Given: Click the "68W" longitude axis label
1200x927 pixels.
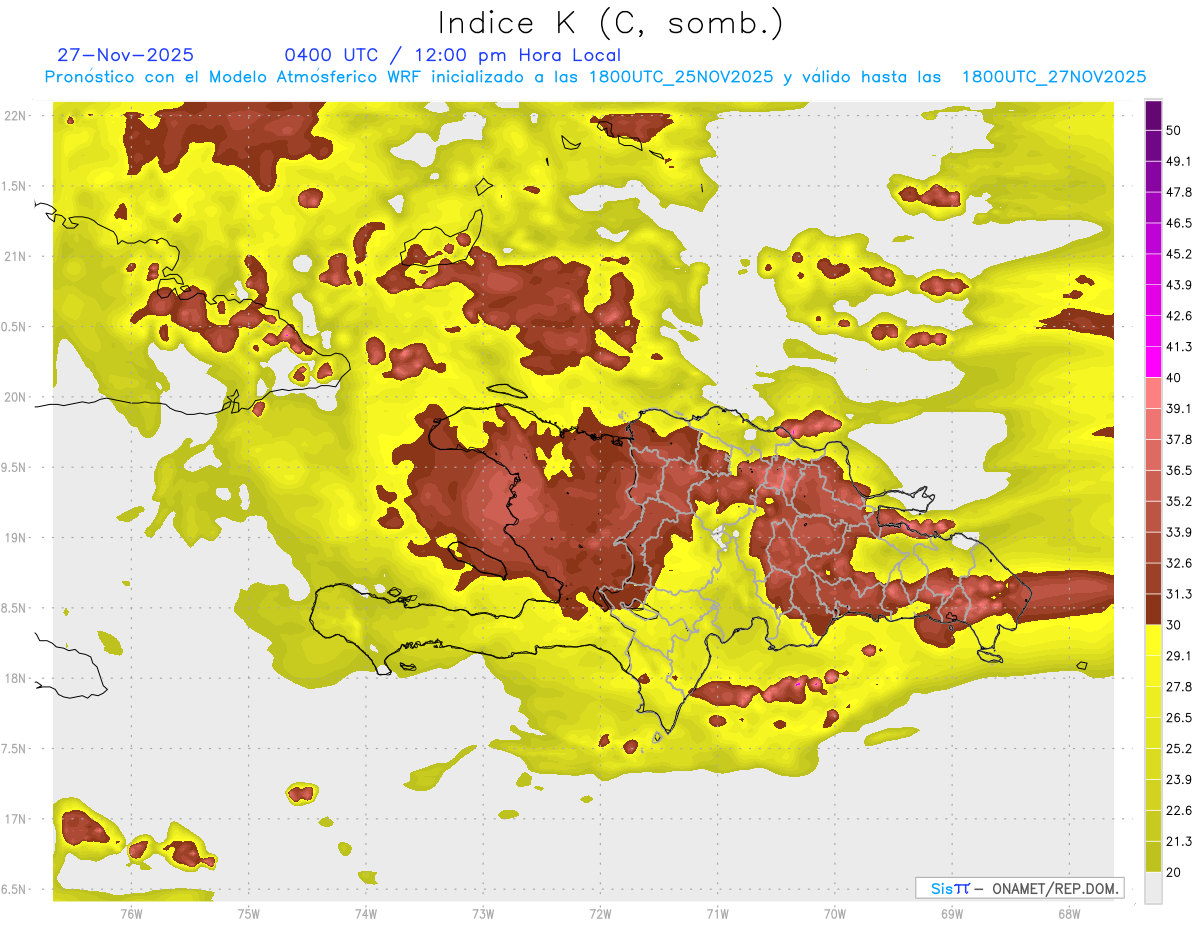Looking at the screenshot, I should pyautogui.click(x=1068, y=913).
